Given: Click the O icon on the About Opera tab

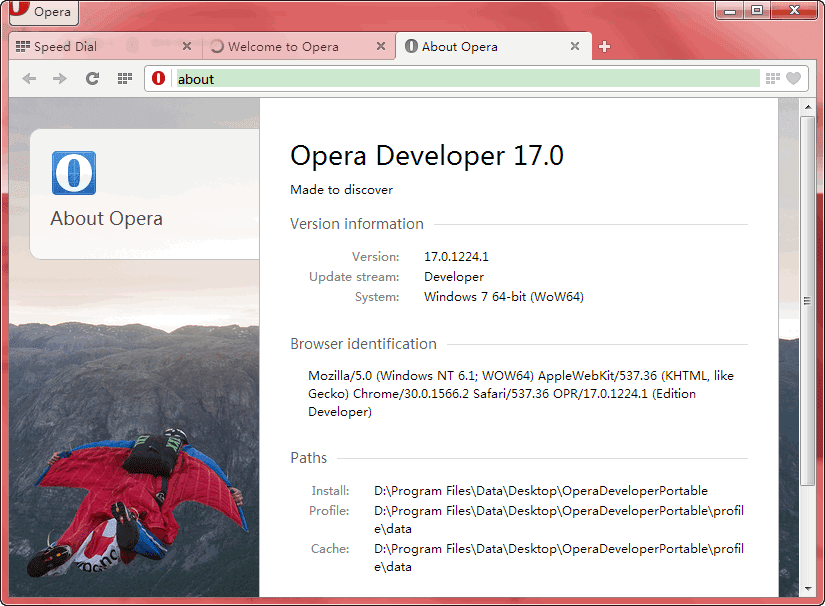Looking at the screenshot, I should point(412,46).
